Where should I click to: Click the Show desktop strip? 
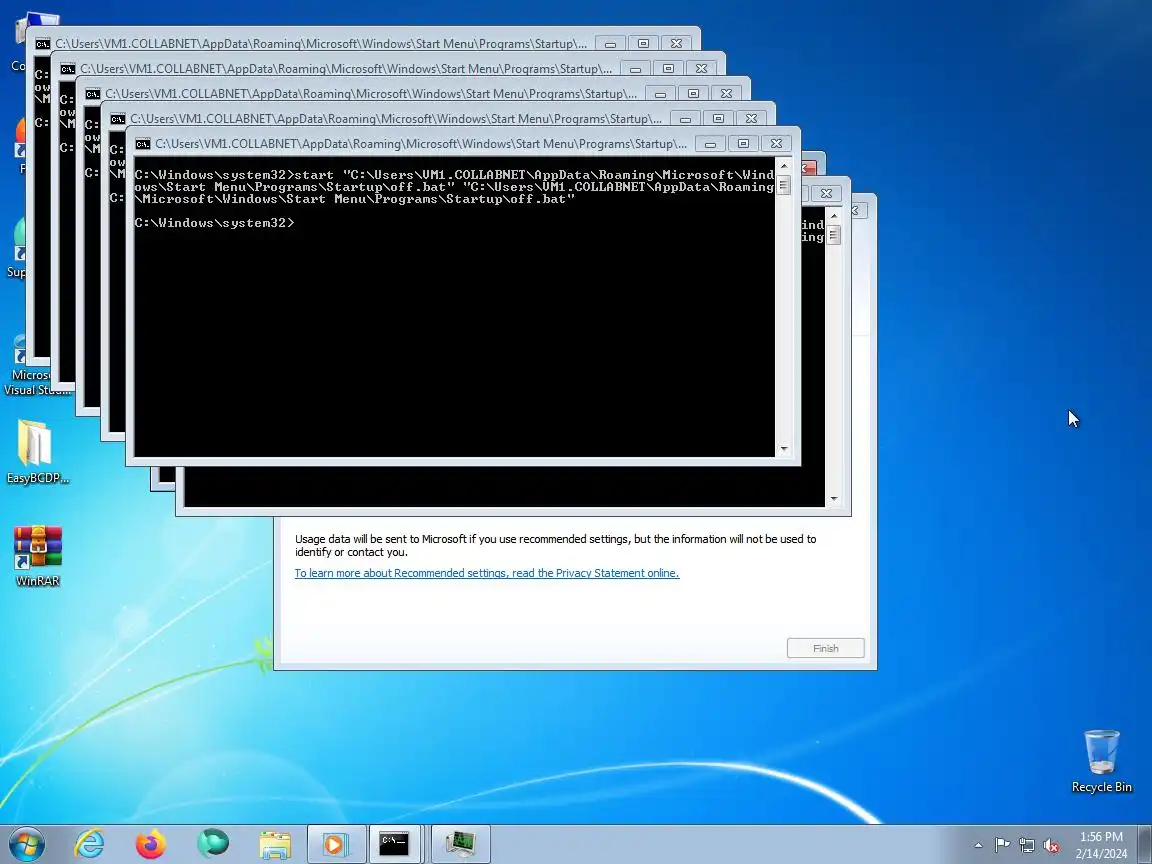click(x=1145, y=844)
